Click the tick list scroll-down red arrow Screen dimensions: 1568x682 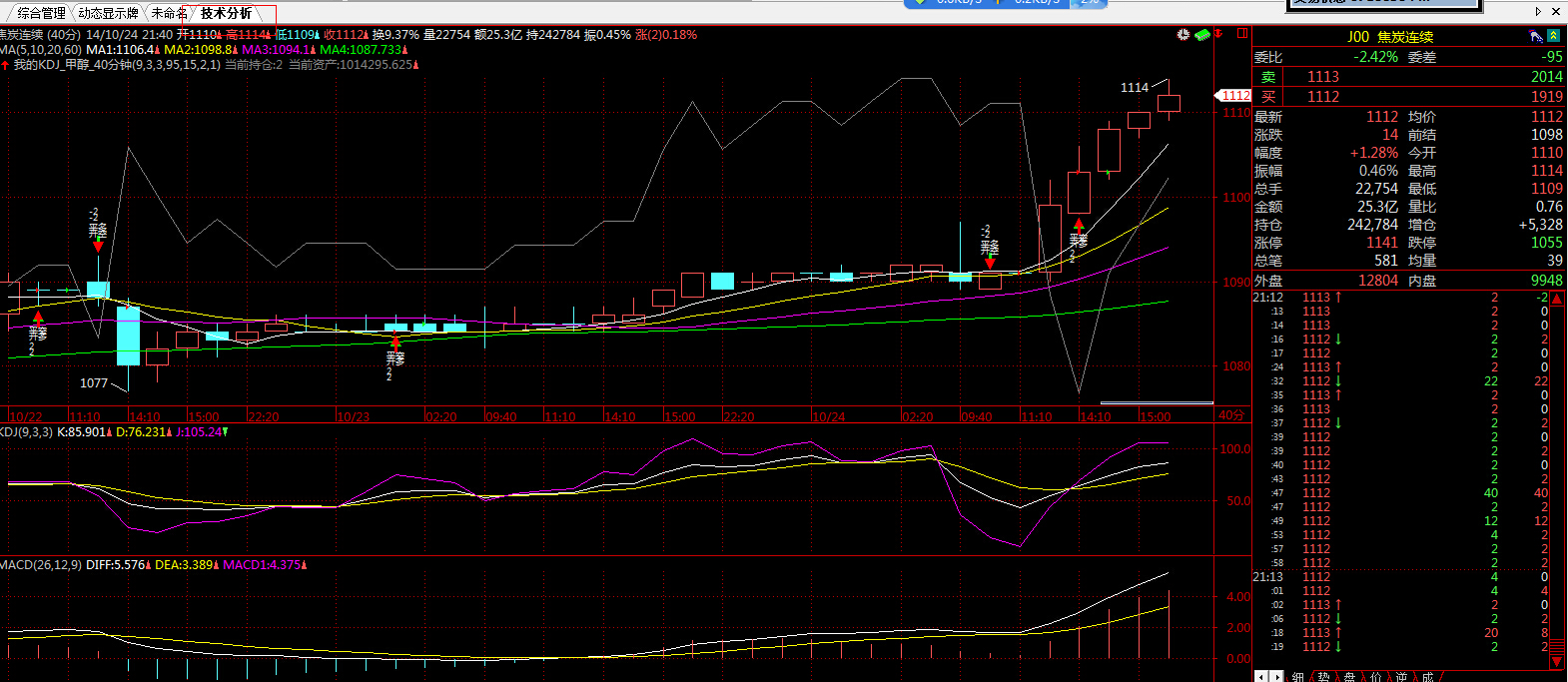click(1558, 661)
